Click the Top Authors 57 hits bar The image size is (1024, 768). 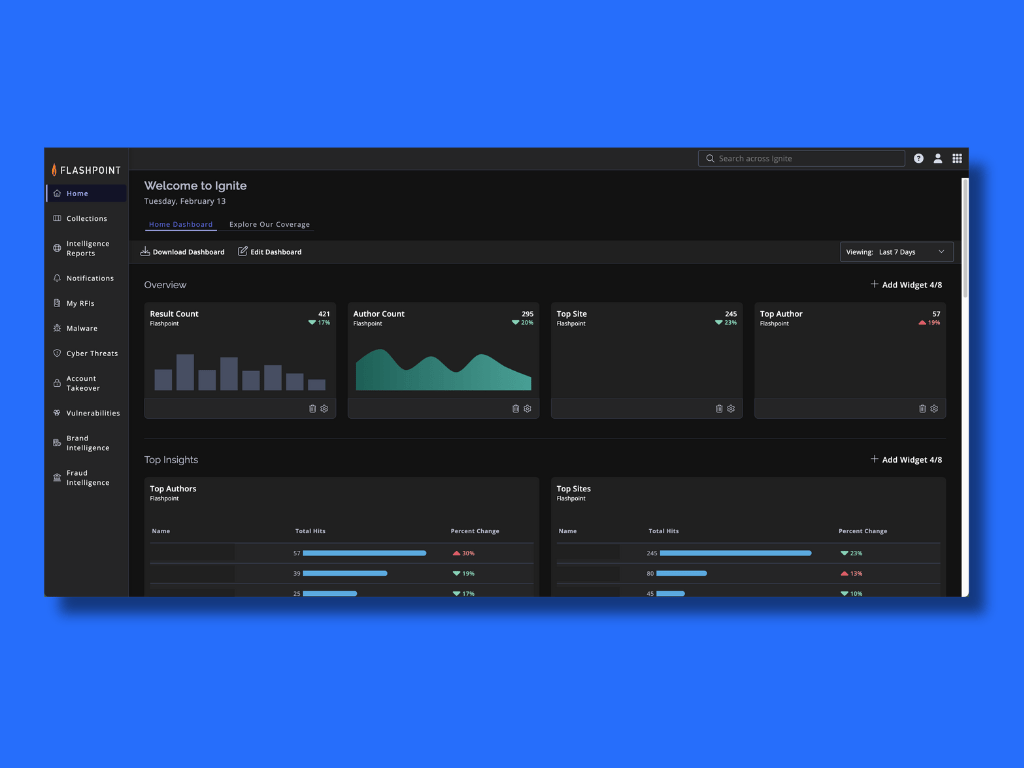tap(364, 553)
